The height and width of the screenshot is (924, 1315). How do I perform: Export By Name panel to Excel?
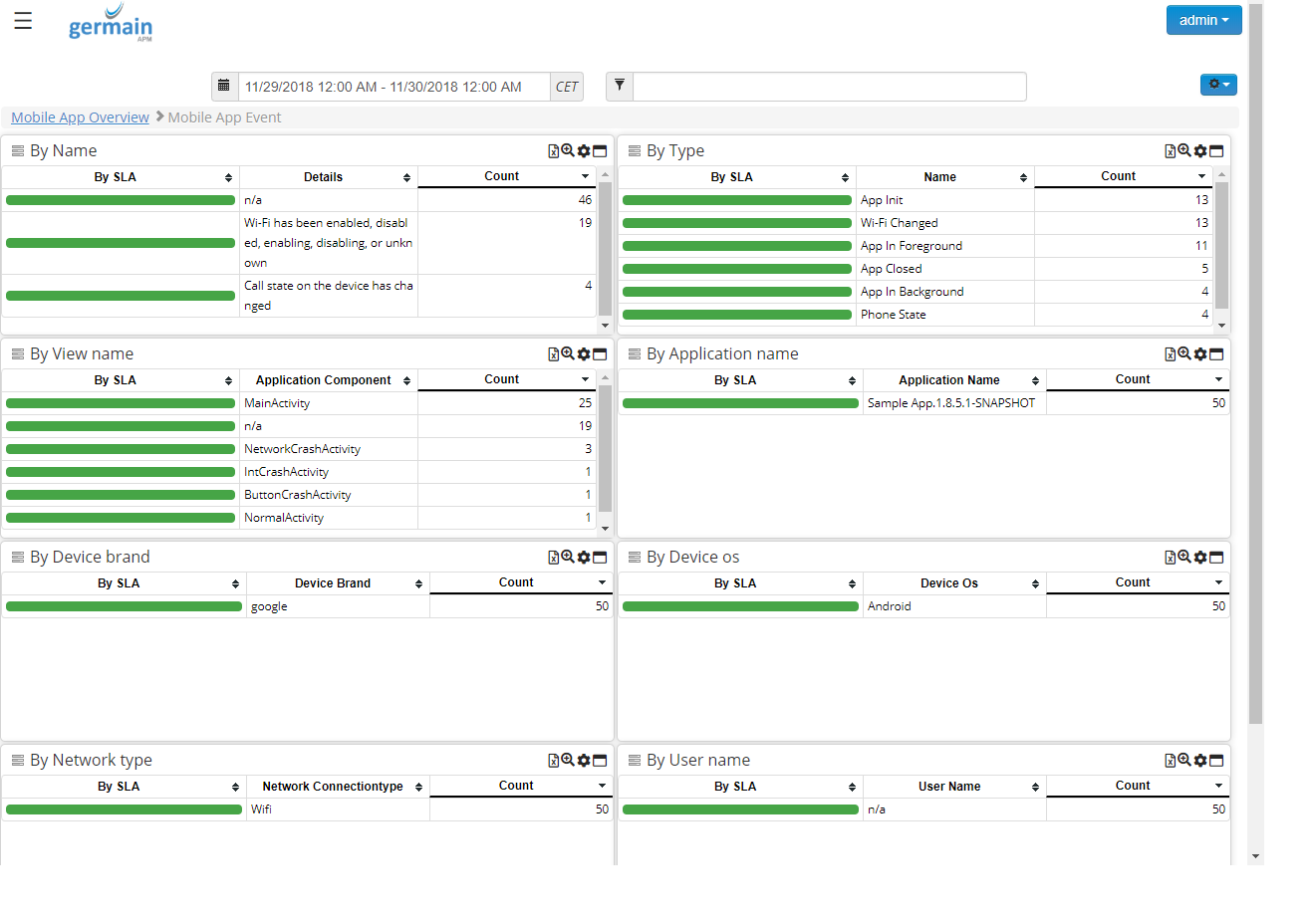[553, 151]
